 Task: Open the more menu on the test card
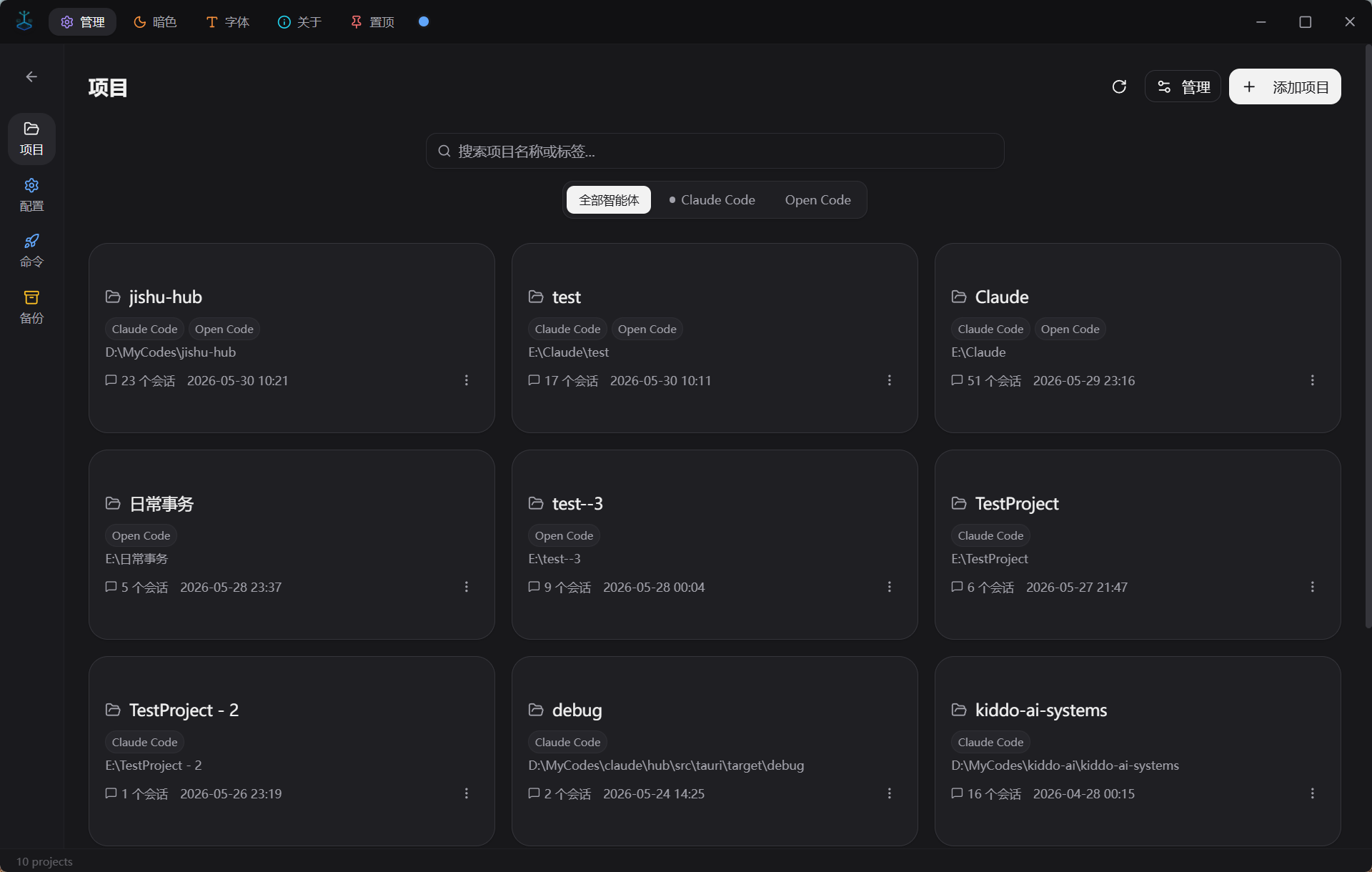pos(890,380)
